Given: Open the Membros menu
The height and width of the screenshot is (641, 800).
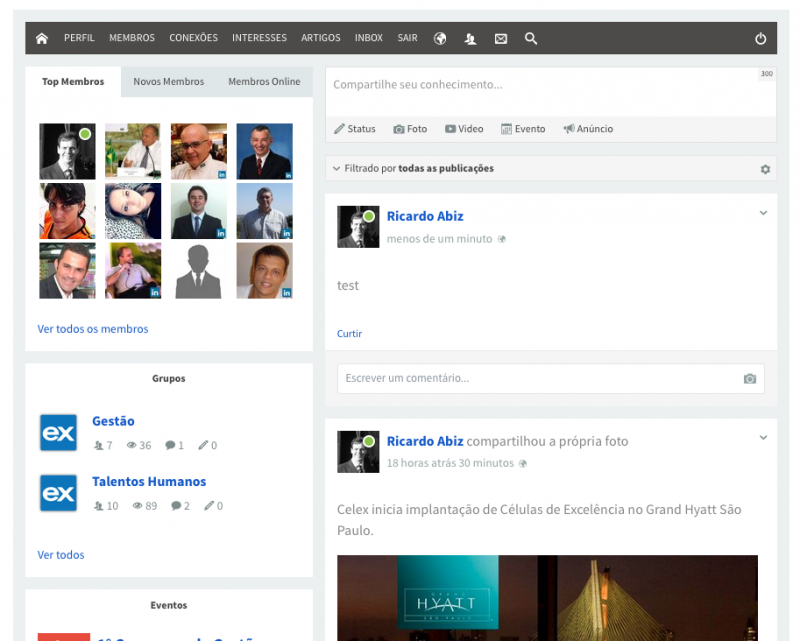Looking at the screenshot, I should coord(132,38).
